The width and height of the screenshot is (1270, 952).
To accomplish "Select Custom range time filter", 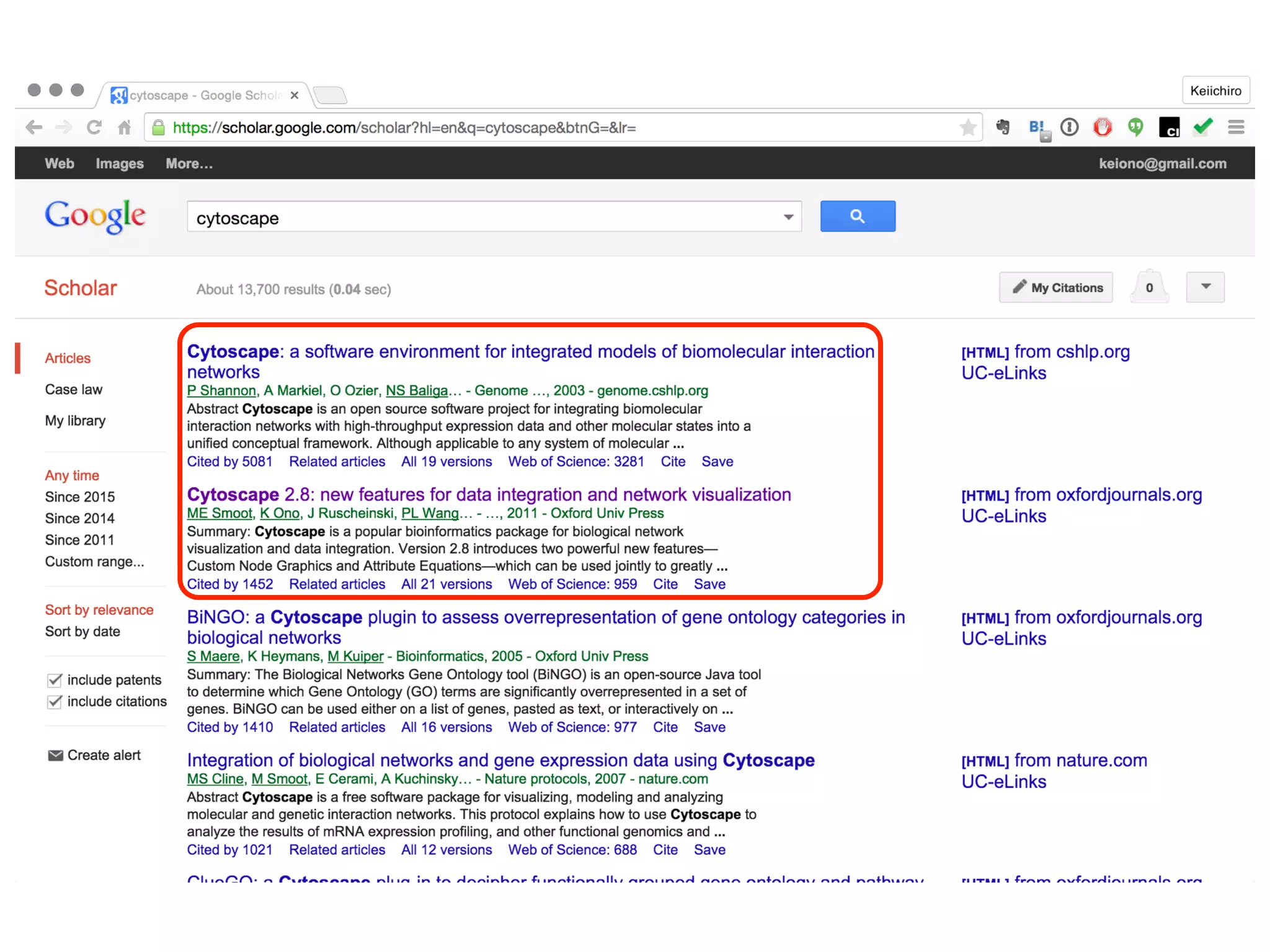I will point(94,562).
